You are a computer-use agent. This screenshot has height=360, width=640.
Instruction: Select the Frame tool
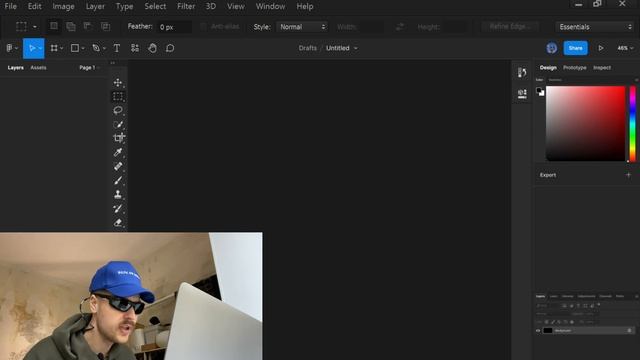point(54,48)
